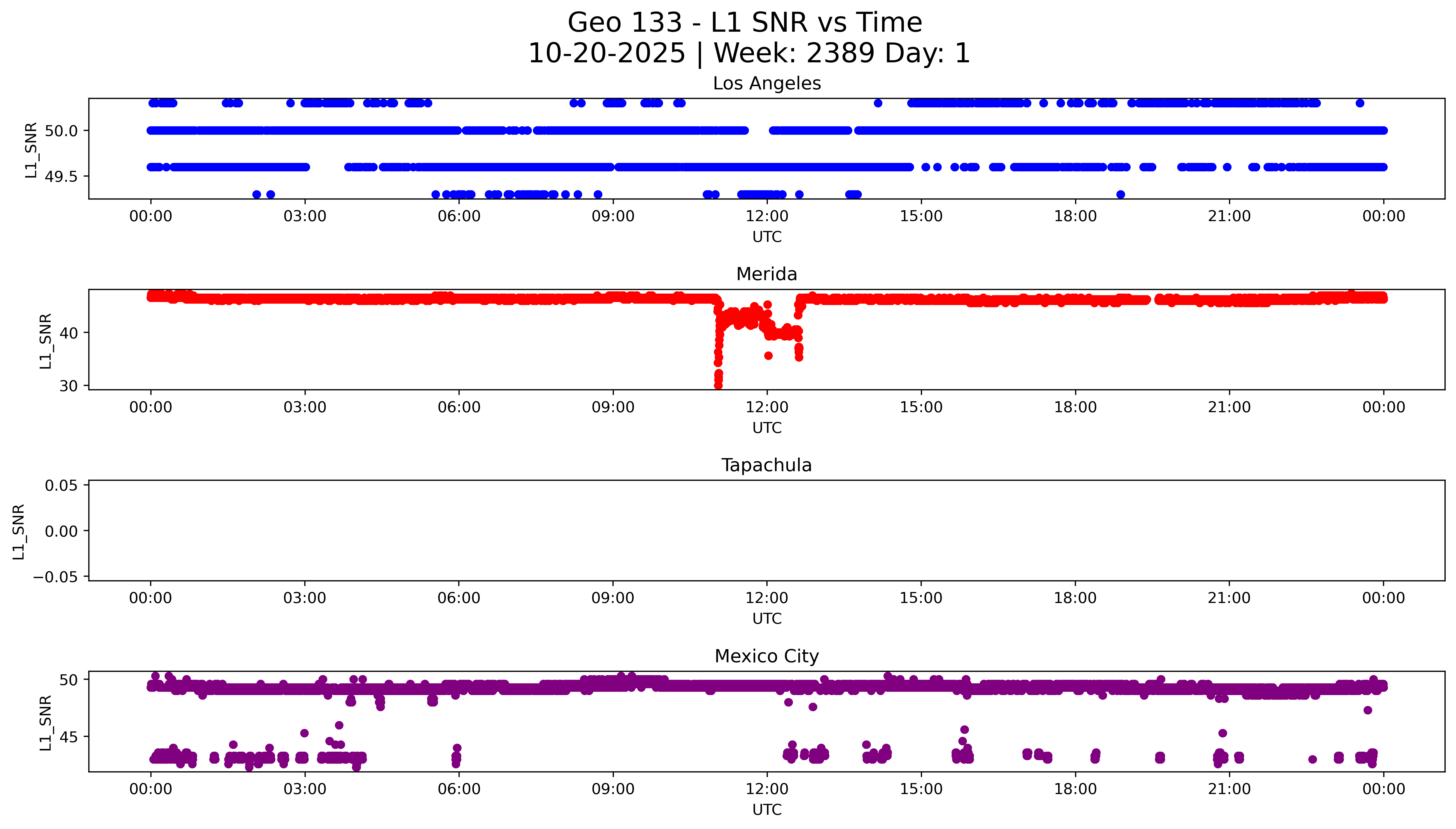Click the 0.00 y-axis label in the Tapachula plot
This screenshot has width=1456, height=829.
(x=61, y=531)
